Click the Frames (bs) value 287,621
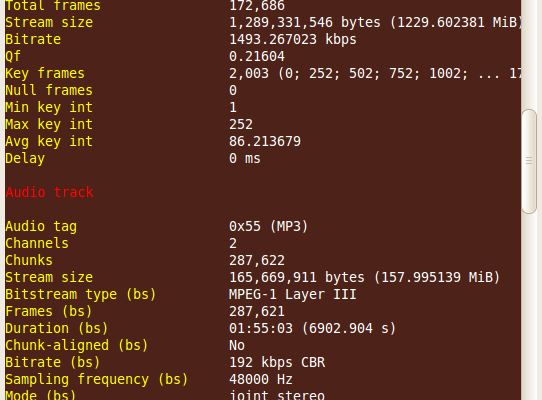The width and height of the screenshot is (542, 400). 257,311
